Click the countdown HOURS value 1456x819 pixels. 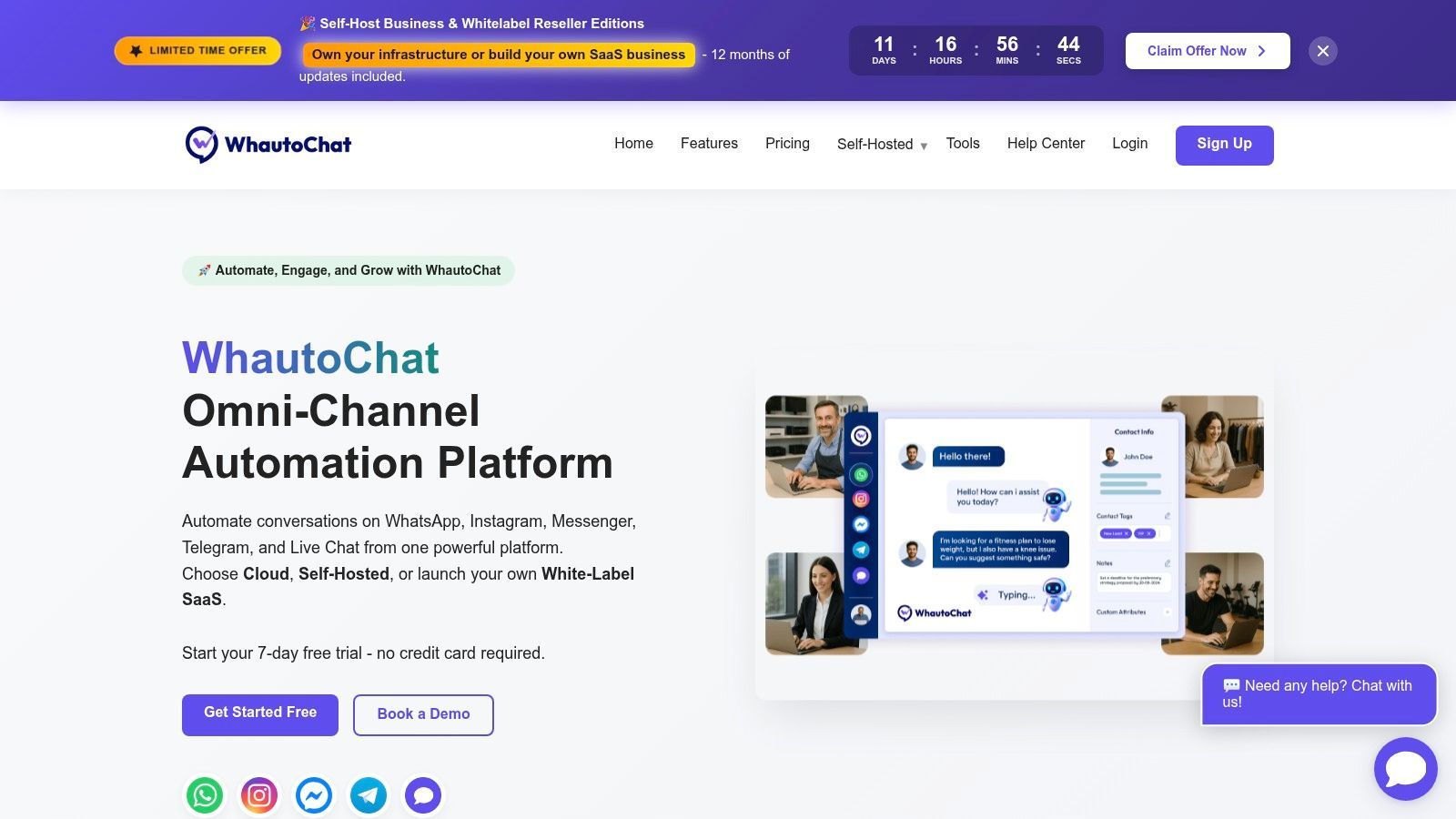[945, 45]
